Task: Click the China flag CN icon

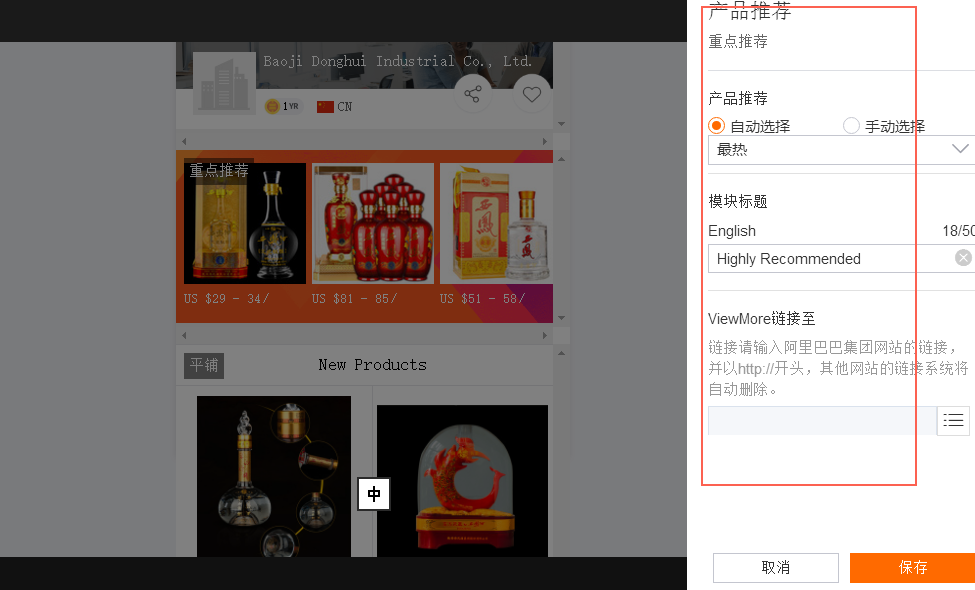Action: (335, 107)
